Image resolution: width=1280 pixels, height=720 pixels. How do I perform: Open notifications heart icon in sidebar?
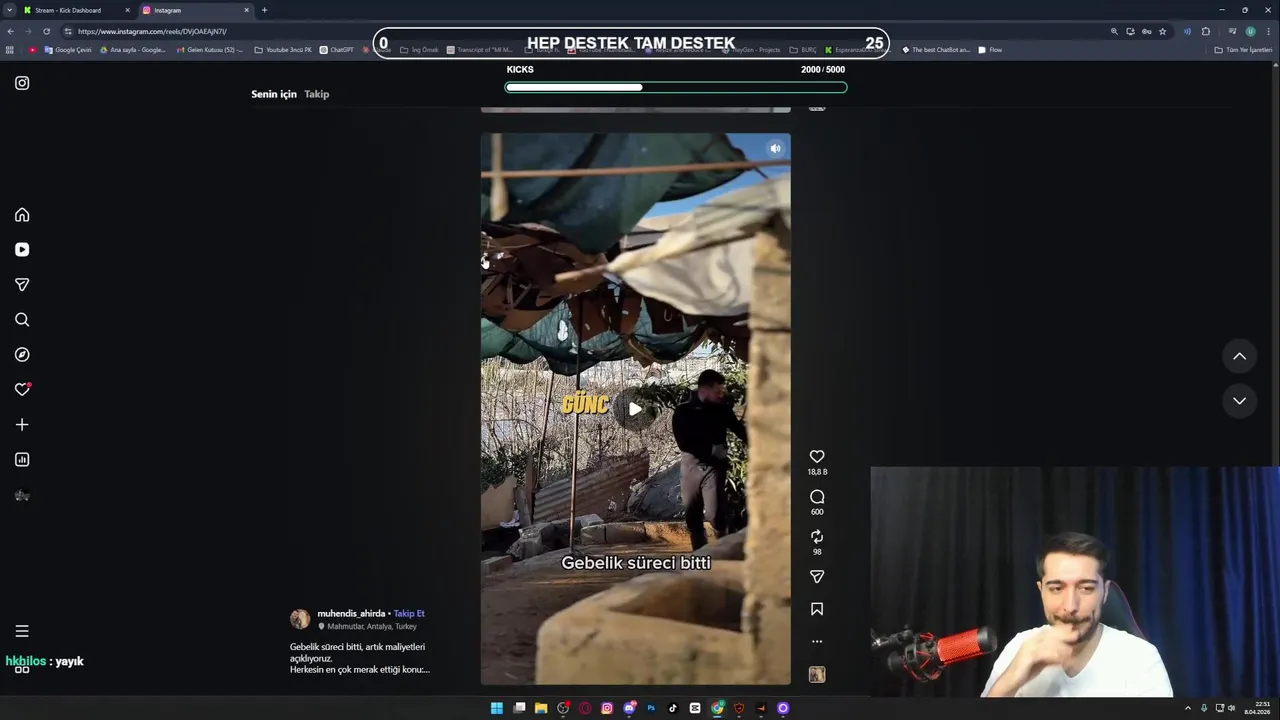click(22, 390)
